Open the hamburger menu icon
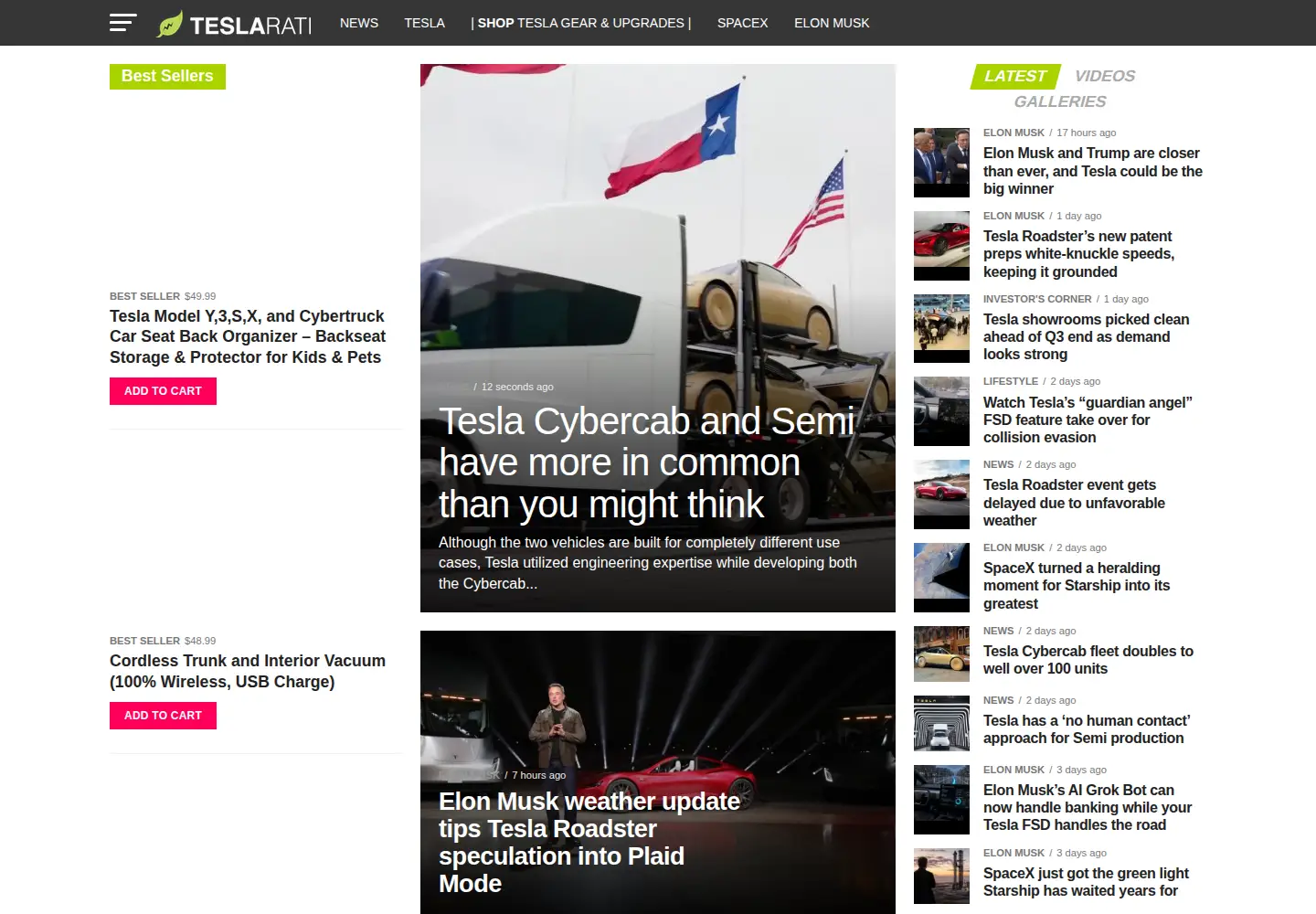This screenshot has width=1316, height=914. 122,23
